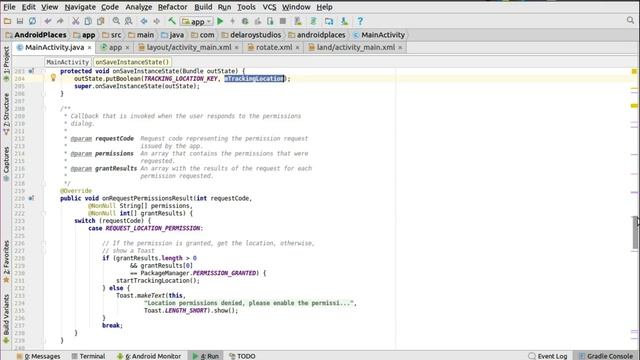Open the 6: Android Monitor tool window
Screen dimensions: 640x360
(x=149, y=356)
